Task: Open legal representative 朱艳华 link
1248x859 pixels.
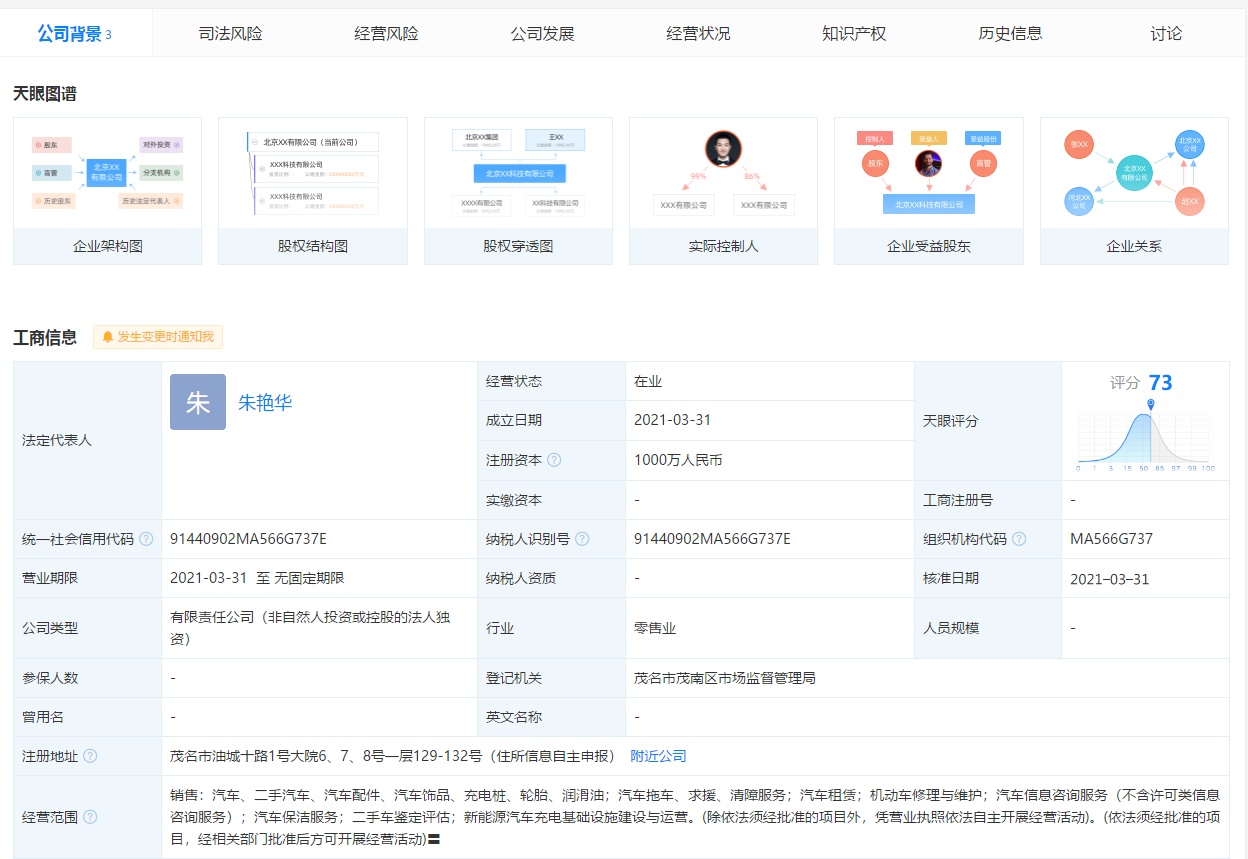Action: click(265, 403)
